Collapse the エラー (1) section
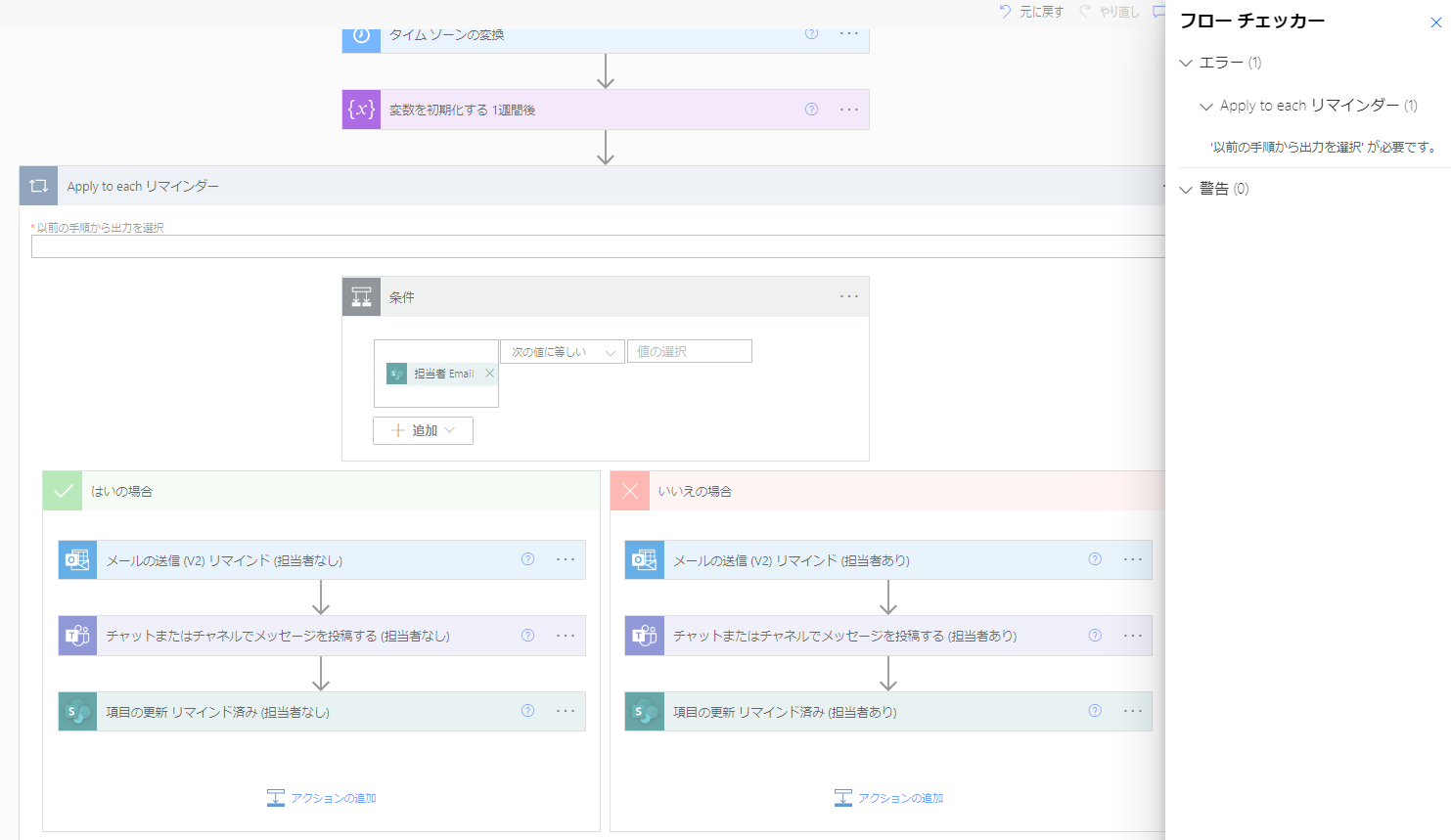This screenshot has height=840, width=1451. (x=1186, y=63)
